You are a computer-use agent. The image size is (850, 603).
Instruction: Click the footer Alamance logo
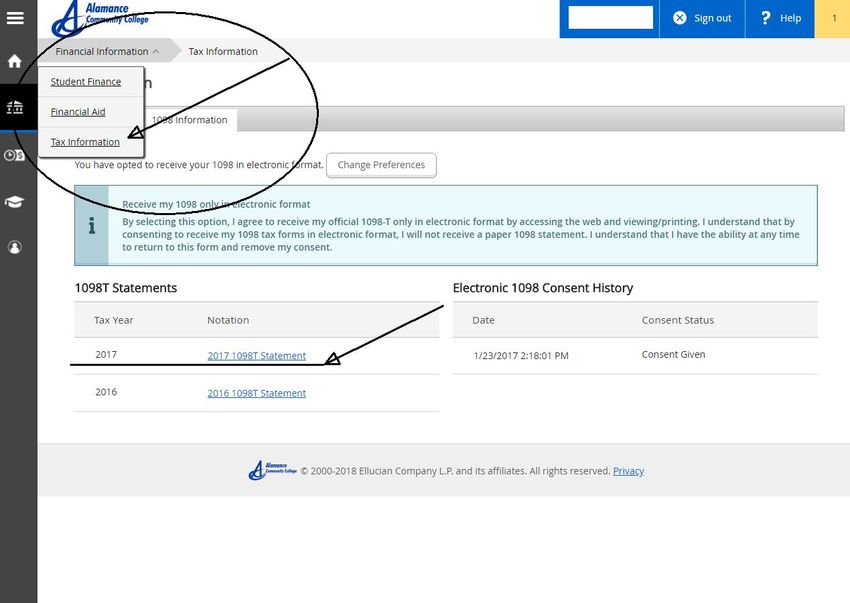273,470
